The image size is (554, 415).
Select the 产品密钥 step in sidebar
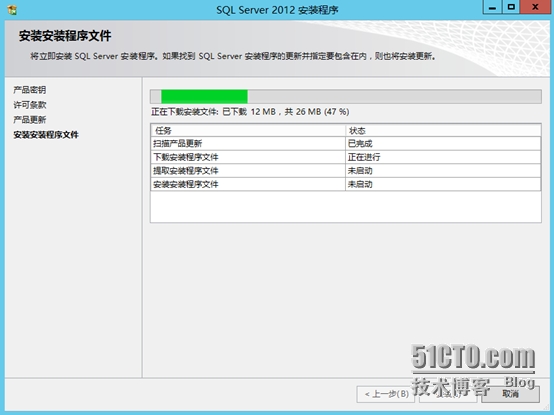click(30, 90)
